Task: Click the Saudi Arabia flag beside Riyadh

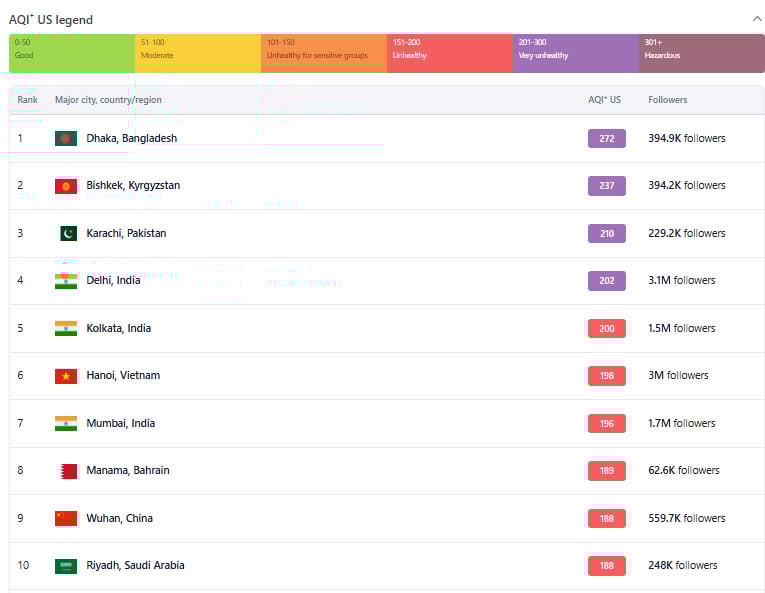Action: tap(66, 566)
